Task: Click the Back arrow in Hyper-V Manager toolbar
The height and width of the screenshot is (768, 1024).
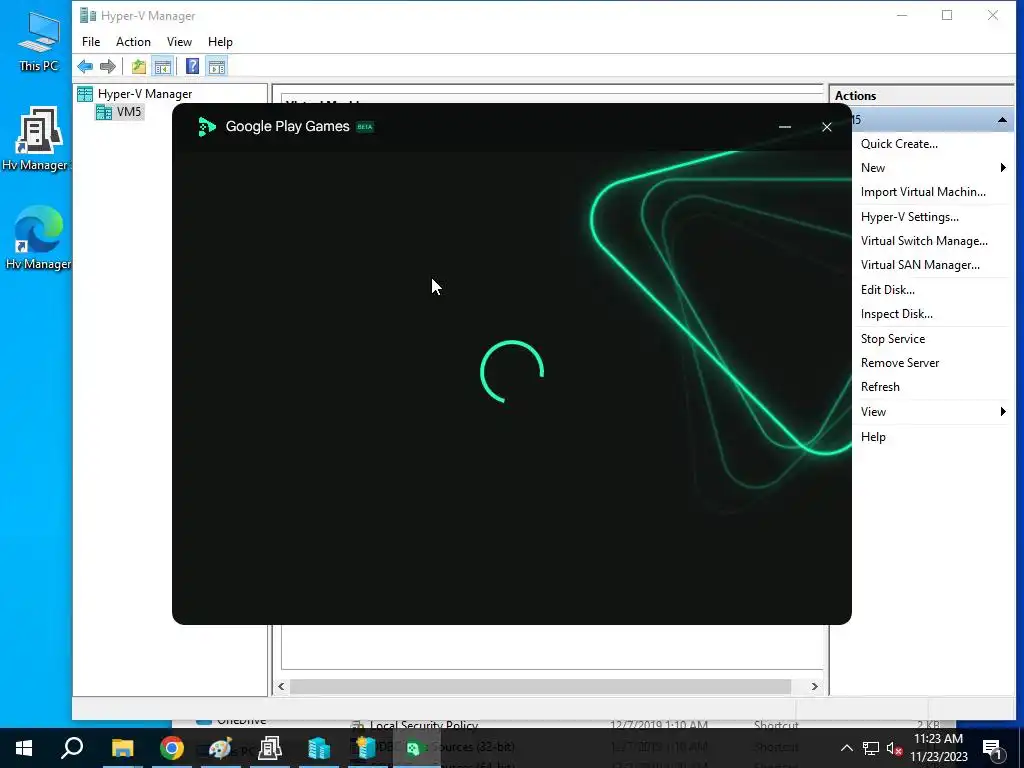Action: pyautogui.click(x=85, y=66)
